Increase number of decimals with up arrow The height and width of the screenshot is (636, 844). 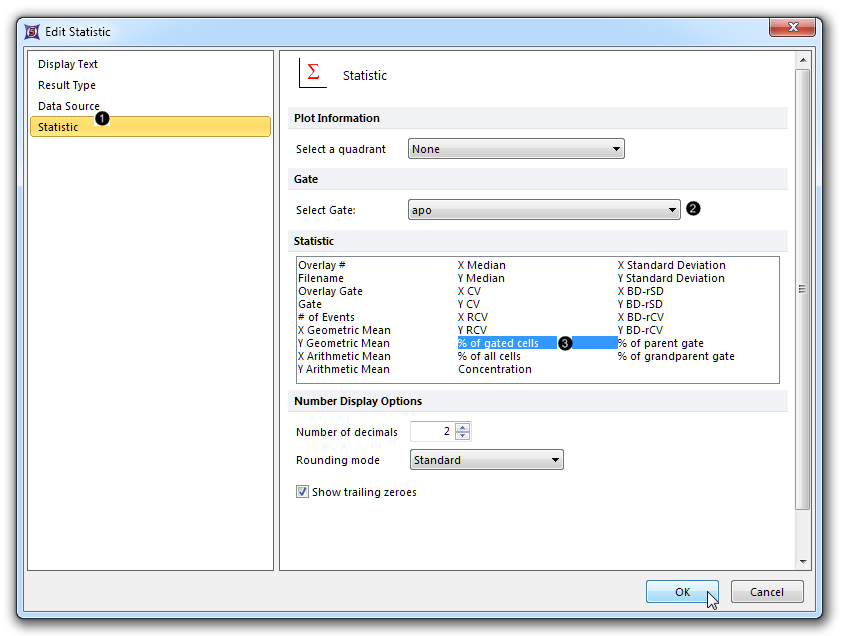[462, 427]
